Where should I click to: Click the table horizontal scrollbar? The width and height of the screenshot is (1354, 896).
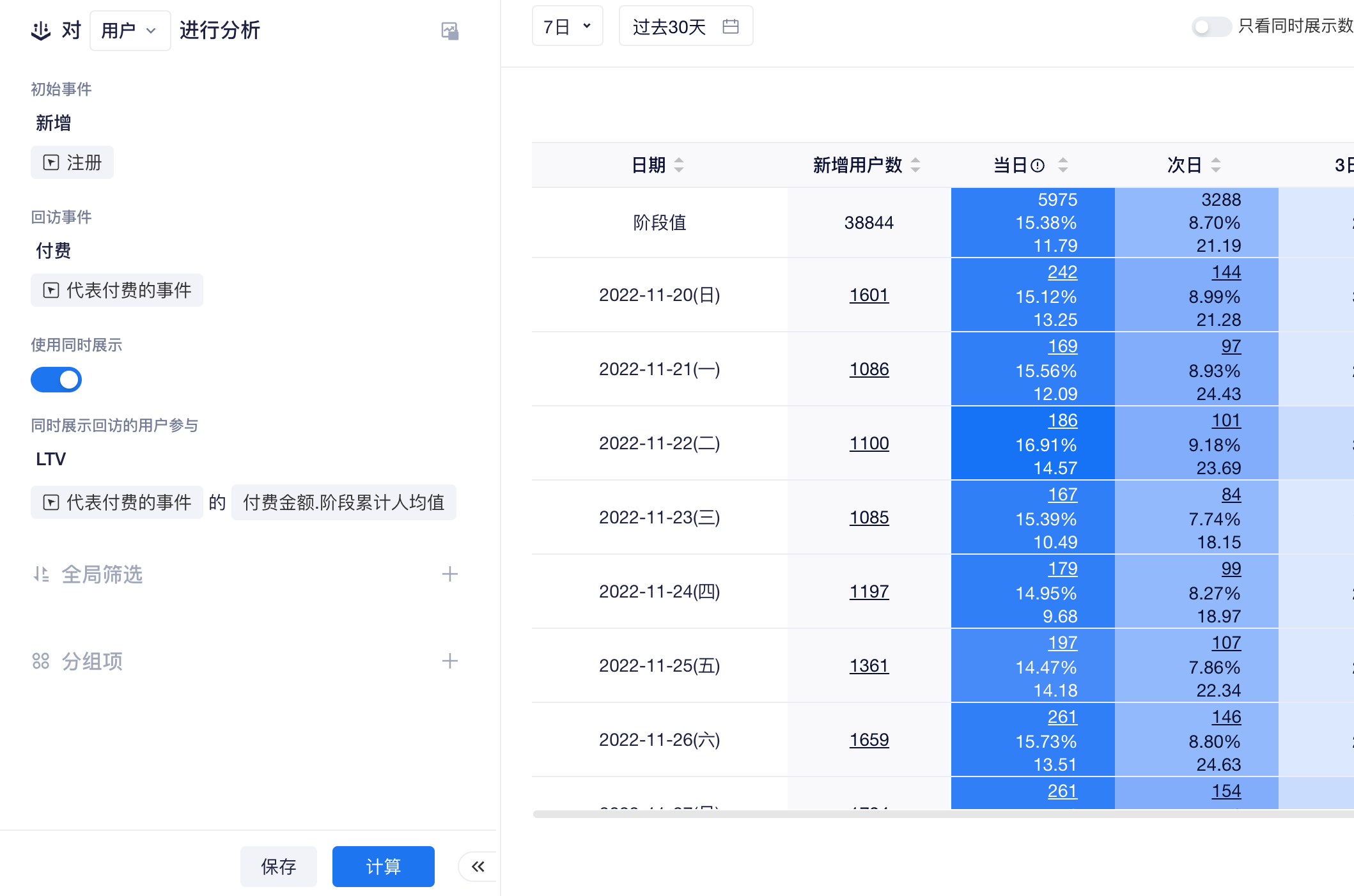943,814
